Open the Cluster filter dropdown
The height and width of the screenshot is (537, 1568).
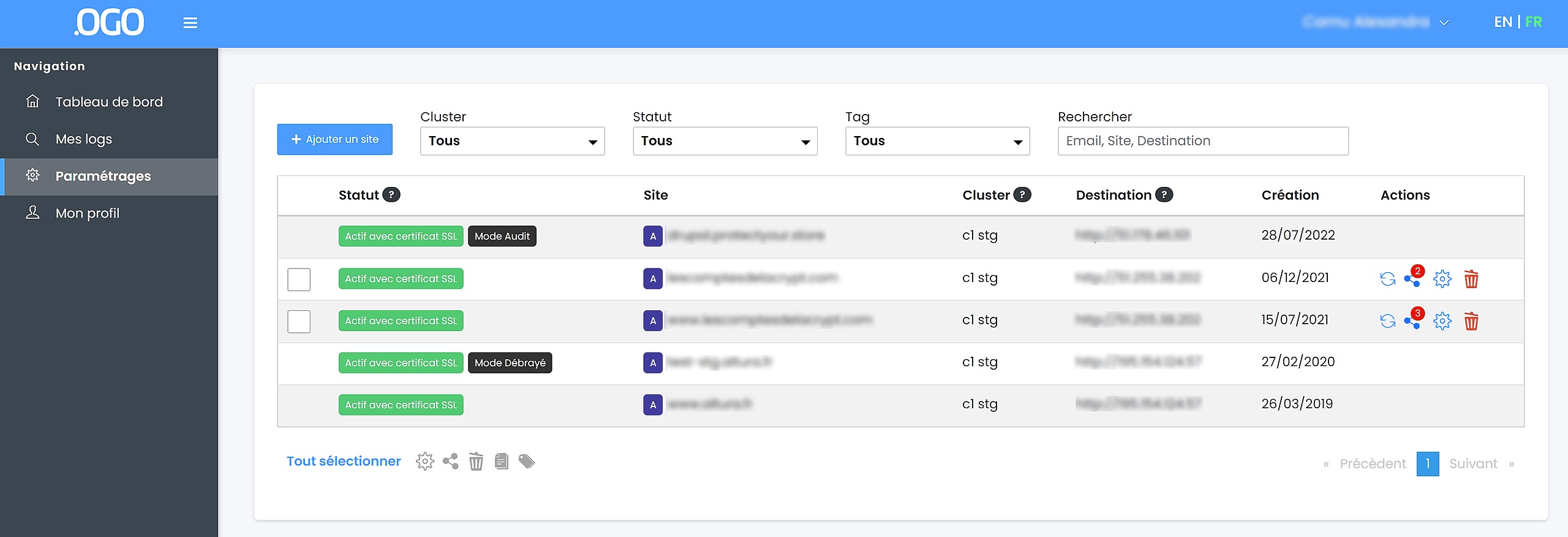[512, 141]
